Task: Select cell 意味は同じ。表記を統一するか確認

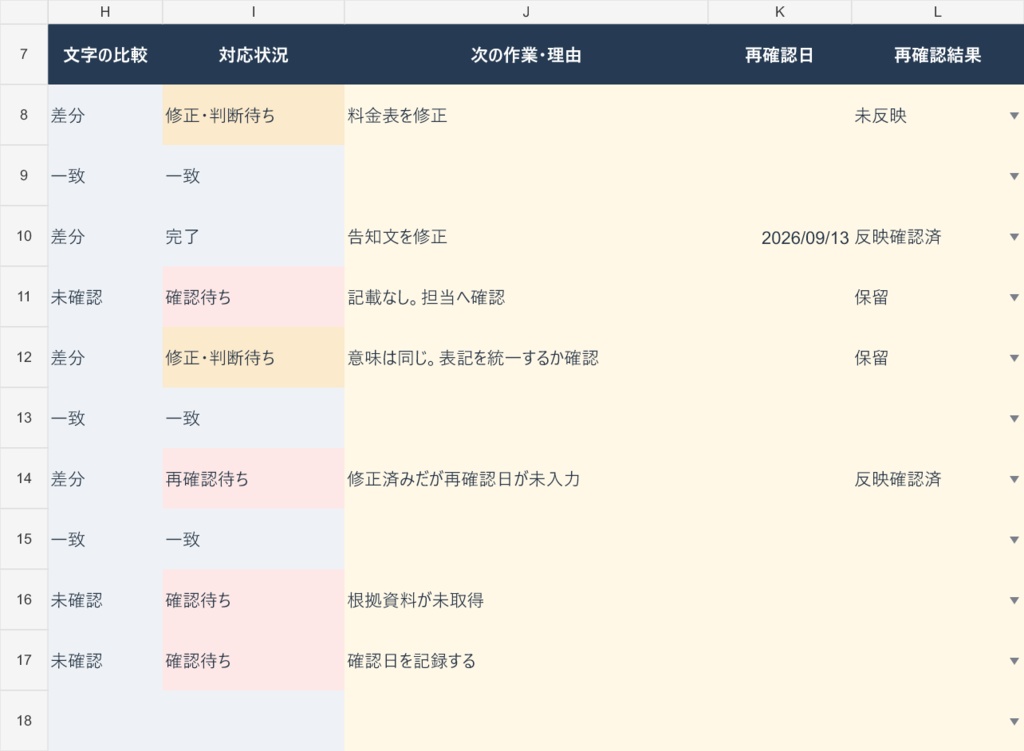Action: coord(526,357)
